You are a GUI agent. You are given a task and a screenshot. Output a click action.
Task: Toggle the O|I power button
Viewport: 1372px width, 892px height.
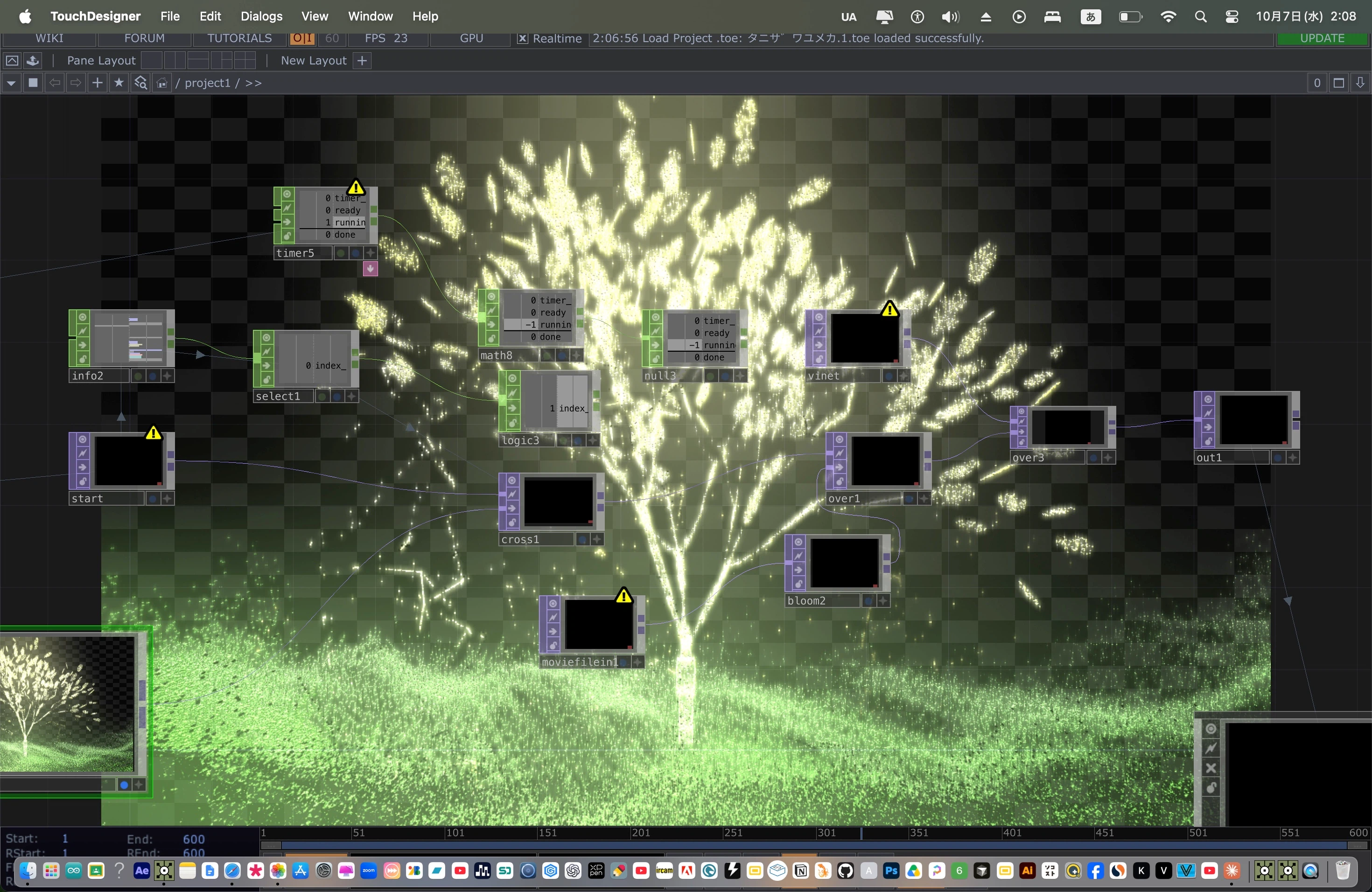click(x=302, y=38)
